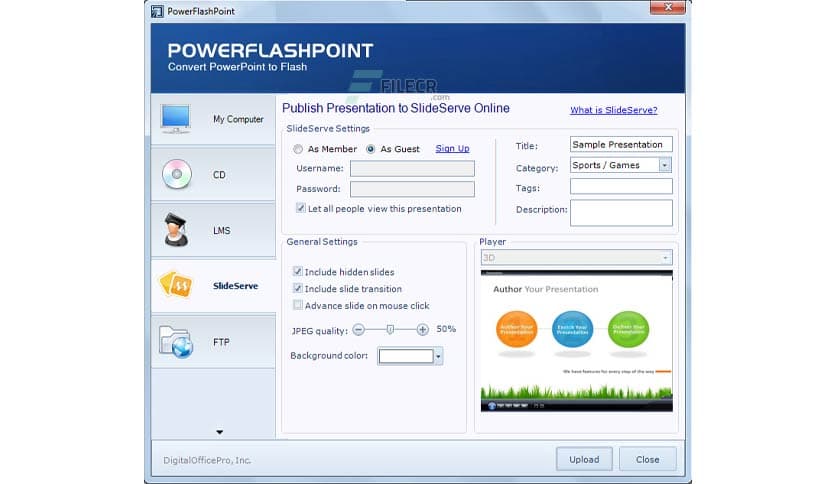
Task: Open the Background color dropdown arrow
Action: coord(438,356)
